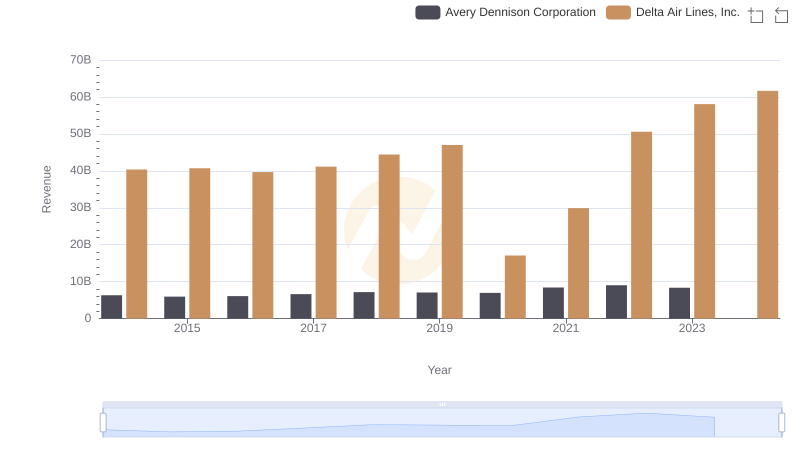
Task: Click the Delta Air Lines 2020 bar
Action: pos(515,287)
